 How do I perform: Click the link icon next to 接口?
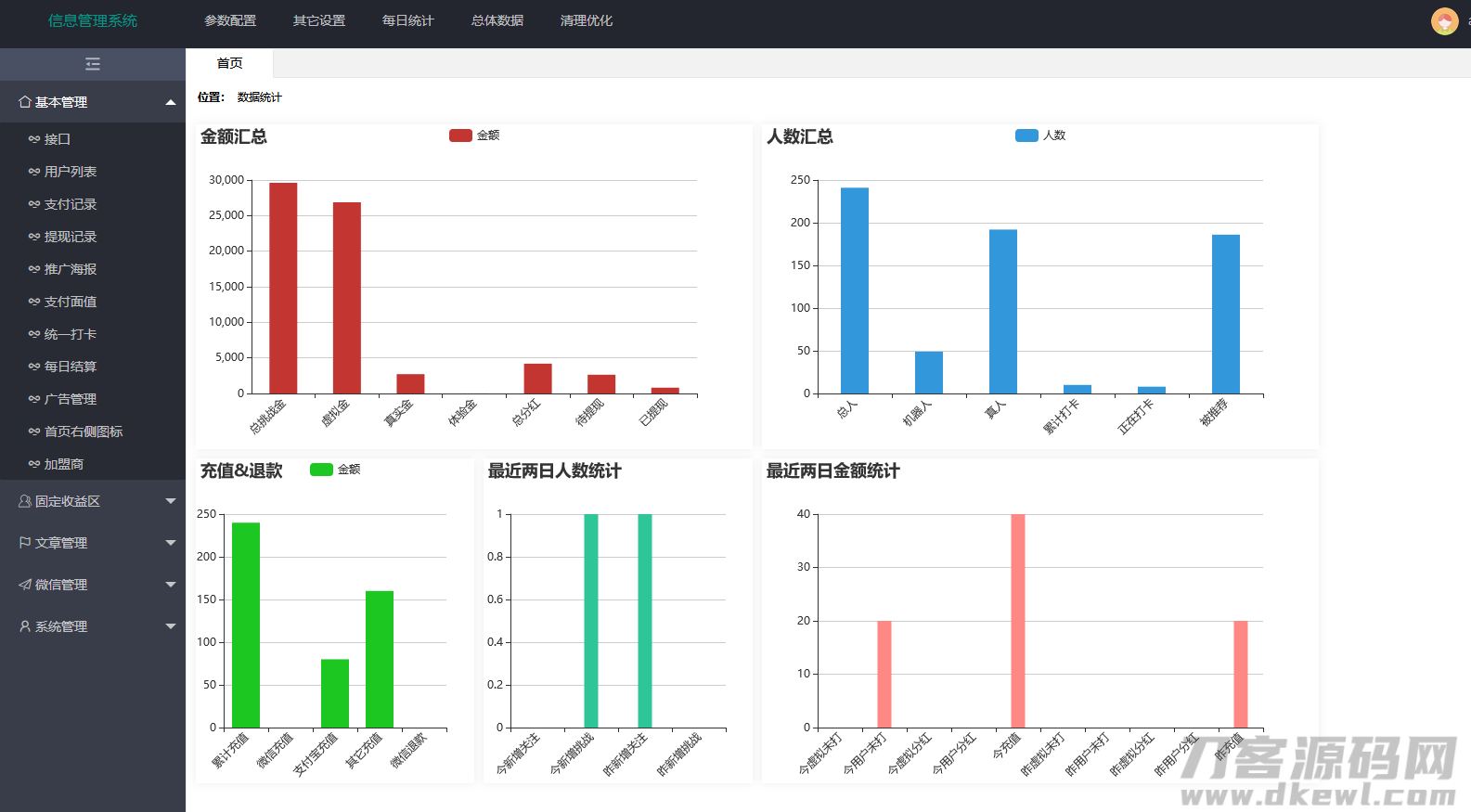coord(34,139)
